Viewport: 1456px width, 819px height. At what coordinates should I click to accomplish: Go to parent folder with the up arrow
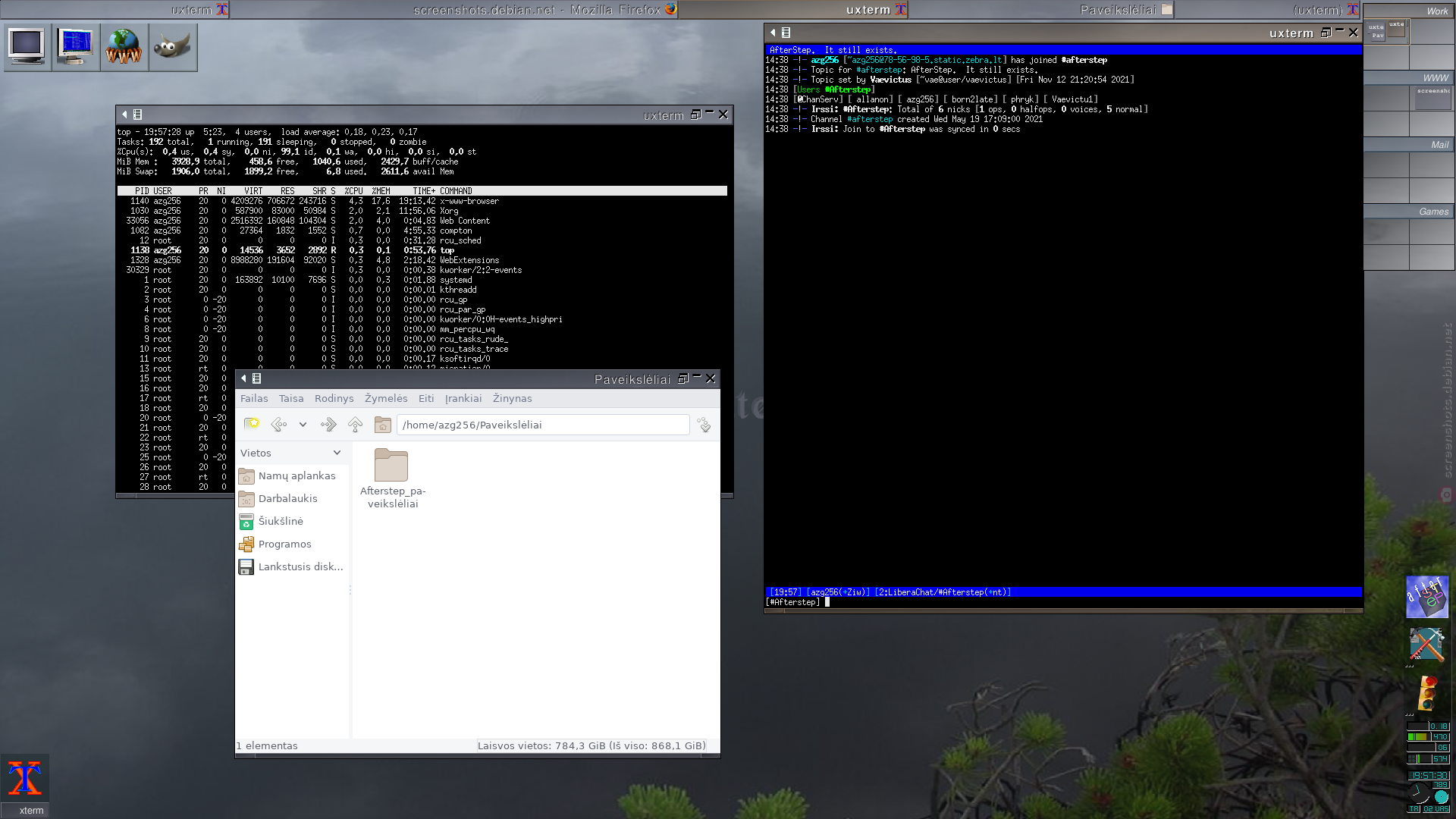pyautogui.click(x=355, y=425)
